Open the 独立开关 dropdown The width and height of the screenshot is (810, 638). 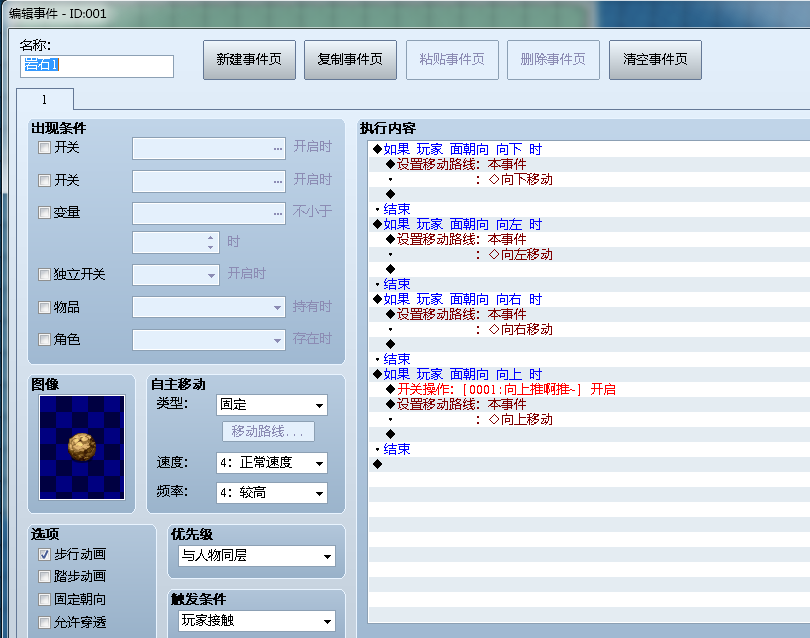tap(176, 275)
